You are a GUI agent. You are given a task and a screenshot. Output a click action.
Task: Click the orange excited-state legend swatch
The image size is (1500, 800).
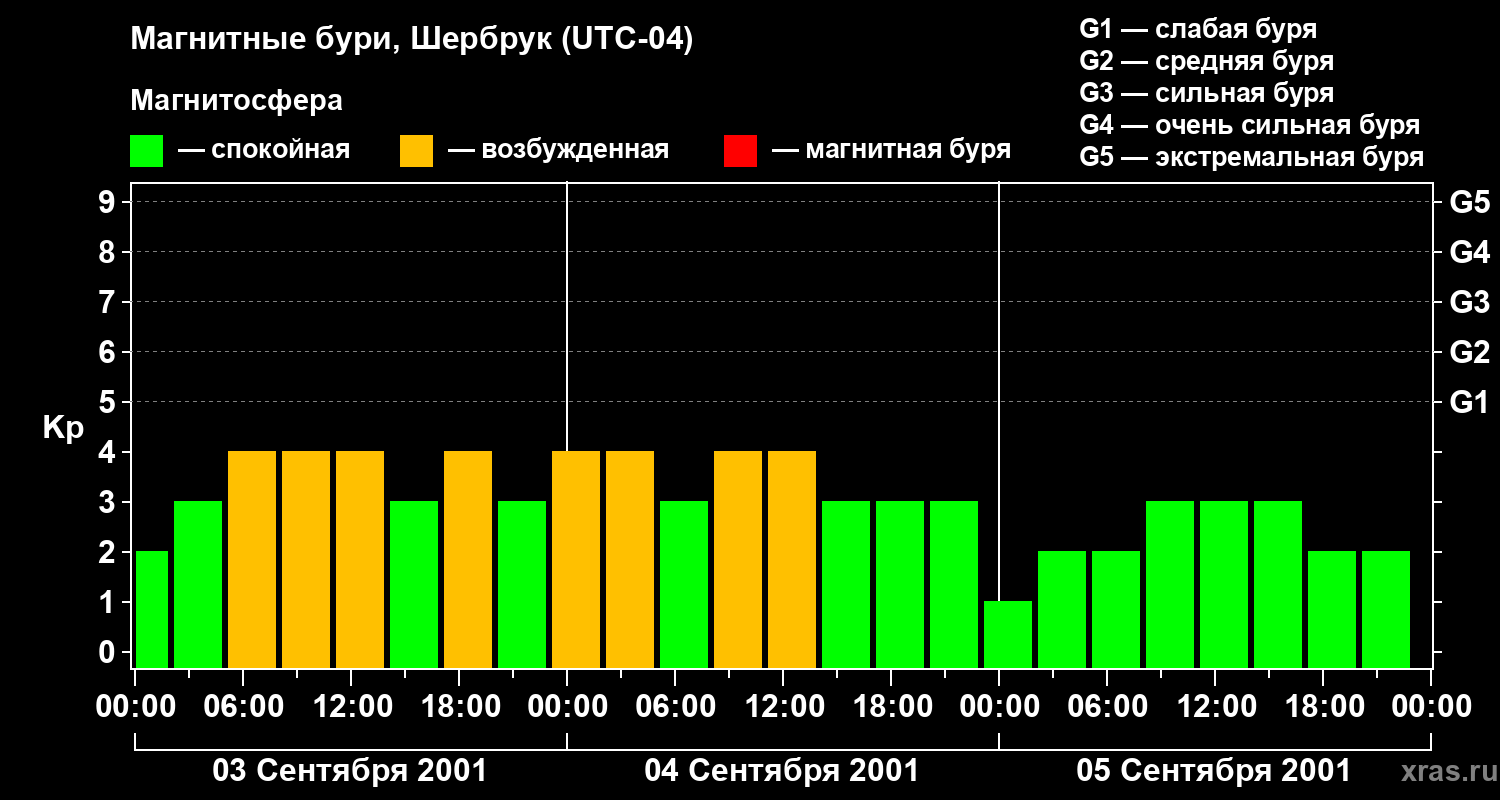pos(417,151)
